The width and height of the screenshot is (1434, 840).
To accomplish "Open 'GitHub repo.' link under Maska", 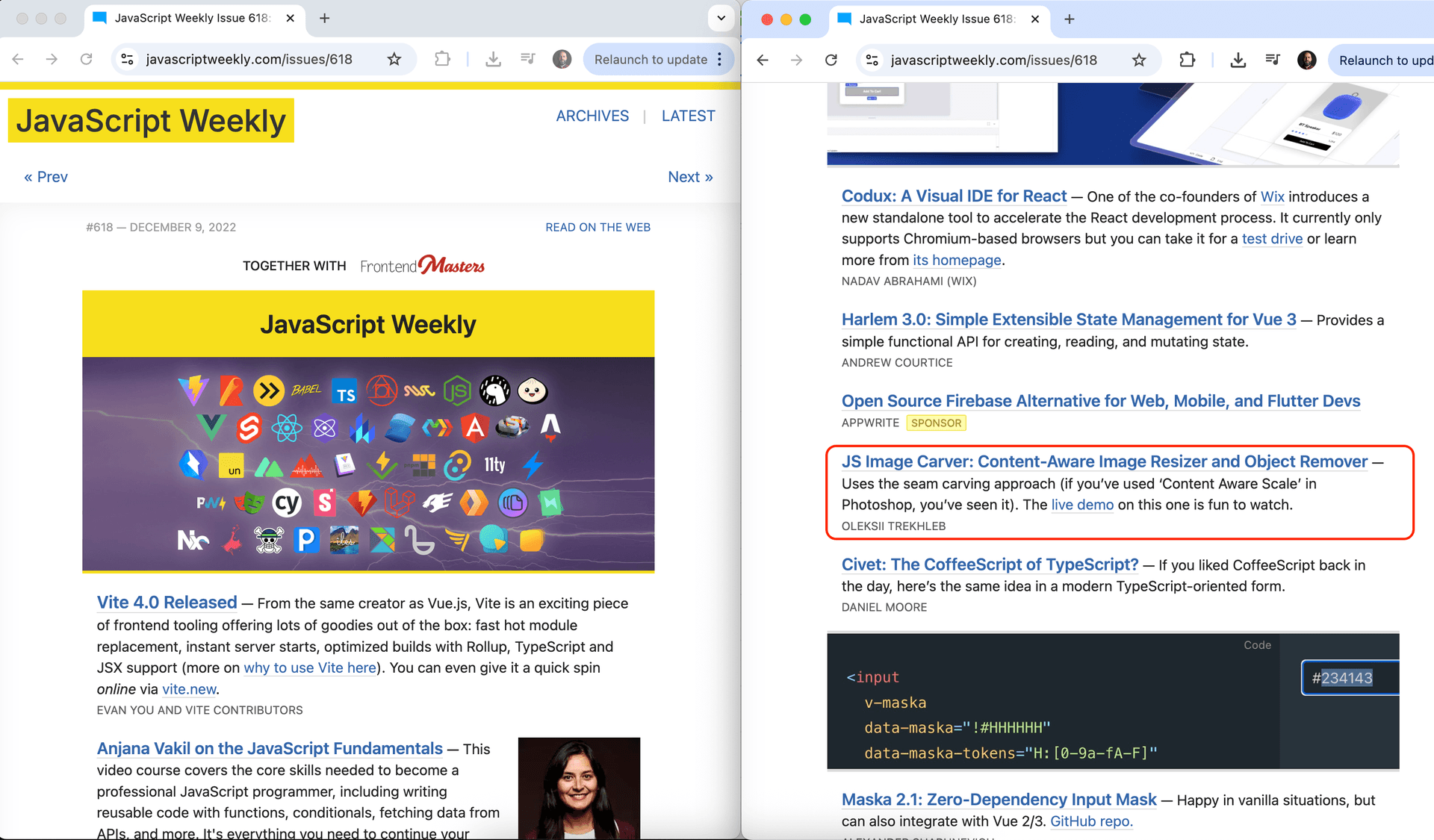I will pos(1091,821).
